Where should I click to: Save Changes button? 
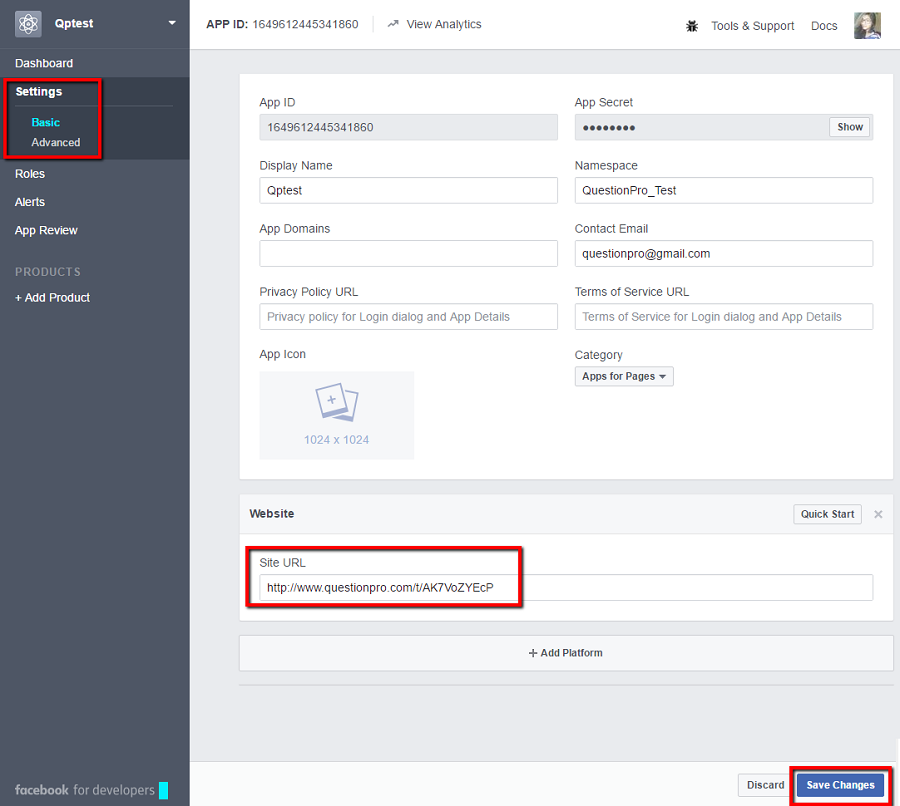click(x=840, y=785)
